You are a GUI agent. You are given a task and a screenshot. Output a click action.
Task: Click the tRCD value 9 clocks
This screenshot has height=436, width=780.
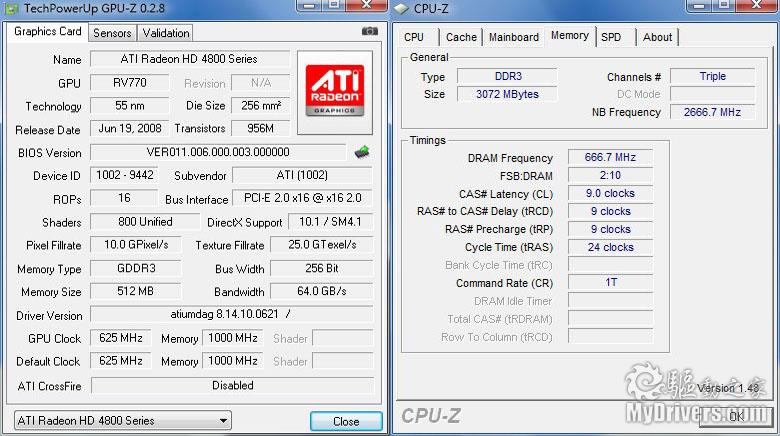(610, 211)
